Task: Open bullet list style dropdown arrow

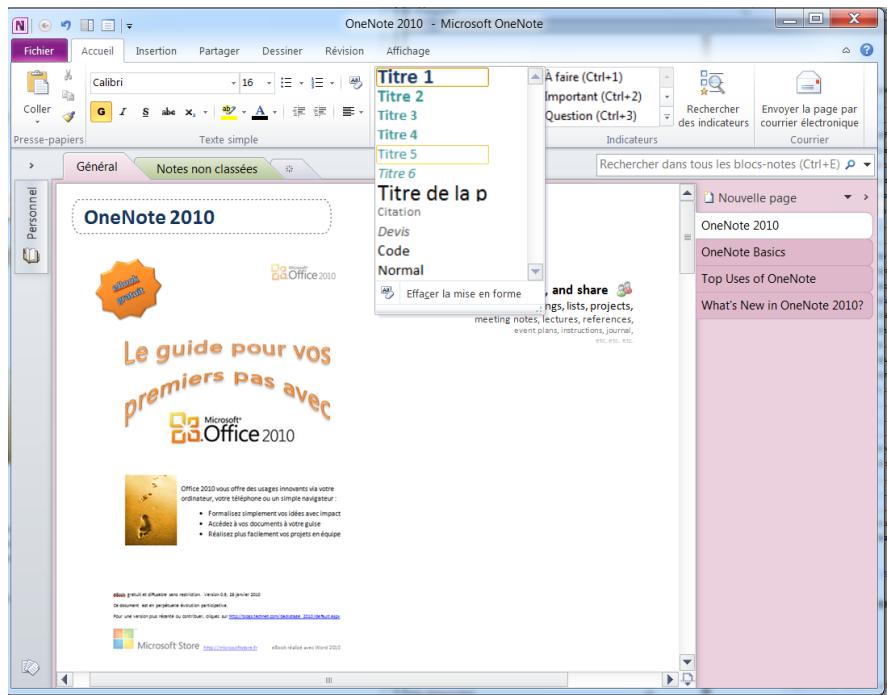Action: click(301, 83)
